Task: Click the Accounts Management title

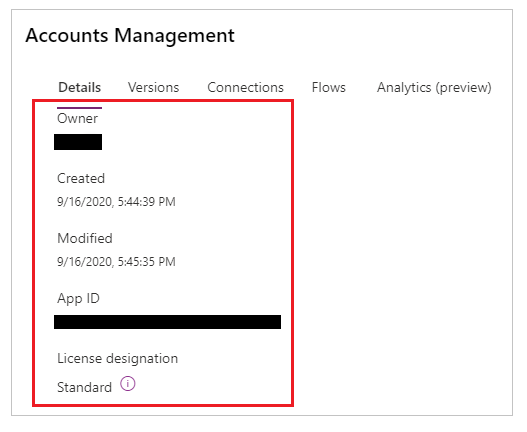Action: click(x=130, y=35)
